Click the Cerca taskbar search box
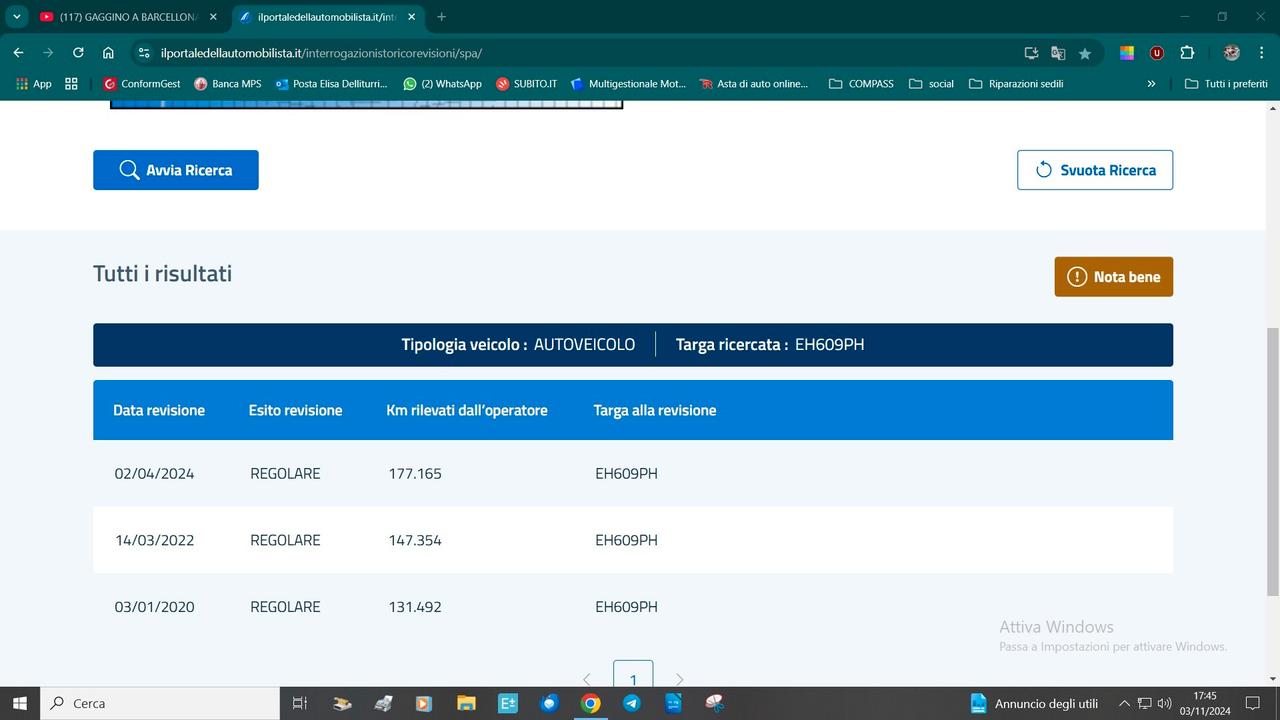1280x720 pixels. 160,703
